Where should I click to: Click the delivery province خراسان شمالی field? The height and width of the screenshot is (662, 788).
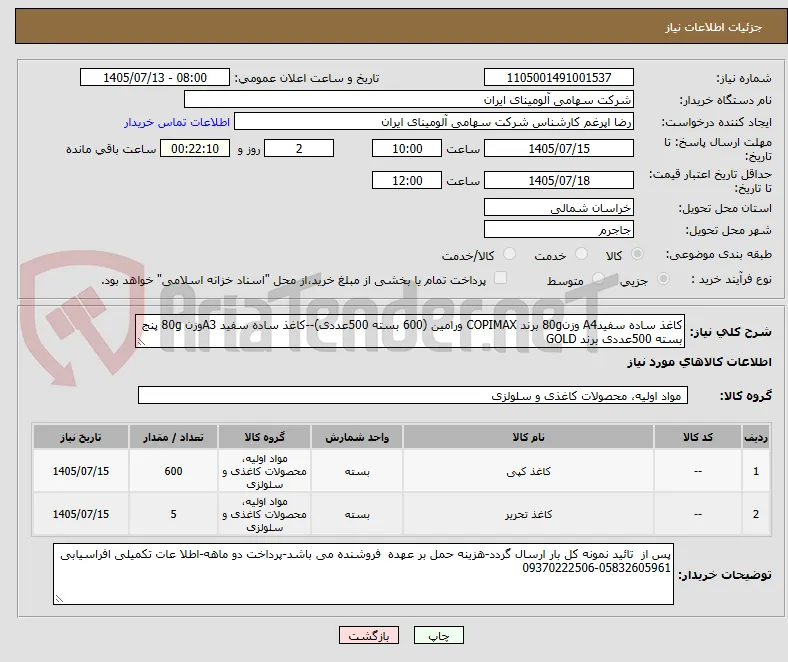point(559,207)
